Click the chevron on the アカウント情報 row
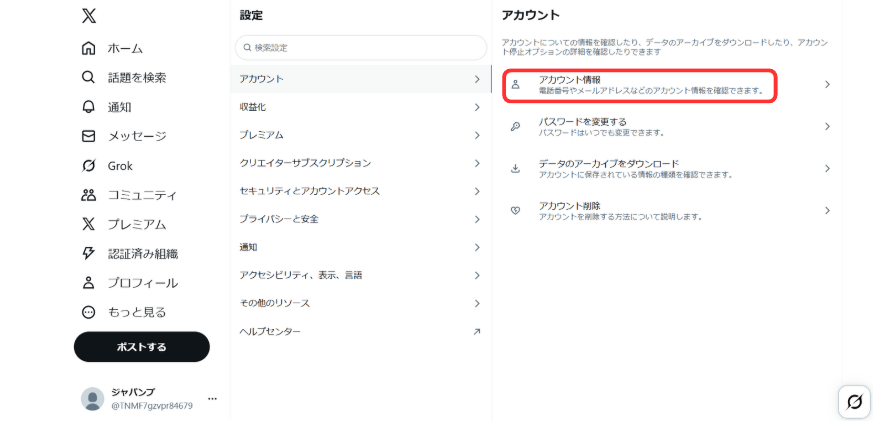Image resolution: width=873 pixels, height=421 pixels. point(827,85)
